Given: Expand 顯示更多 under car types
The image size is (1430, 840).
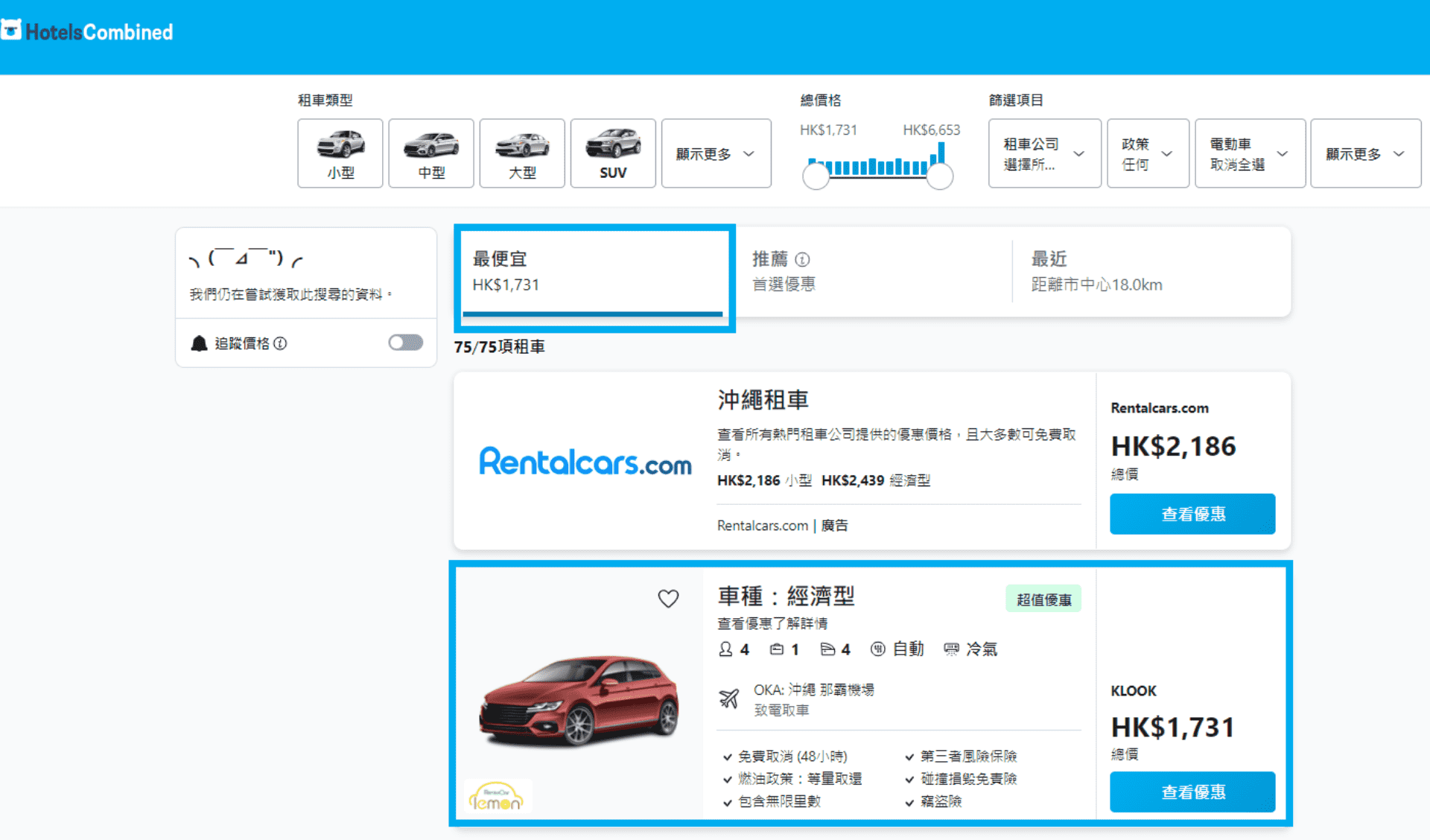Looking at the screenshot, I should pos(716,153).
